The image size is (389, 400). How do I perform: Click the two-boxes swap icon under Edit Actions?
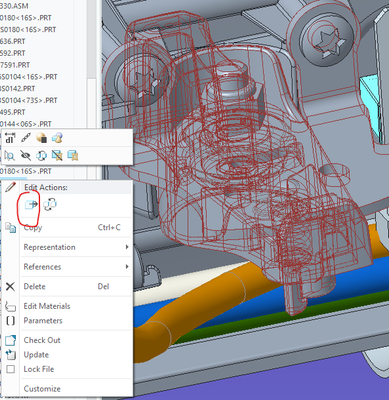click(x=50, y=204)
